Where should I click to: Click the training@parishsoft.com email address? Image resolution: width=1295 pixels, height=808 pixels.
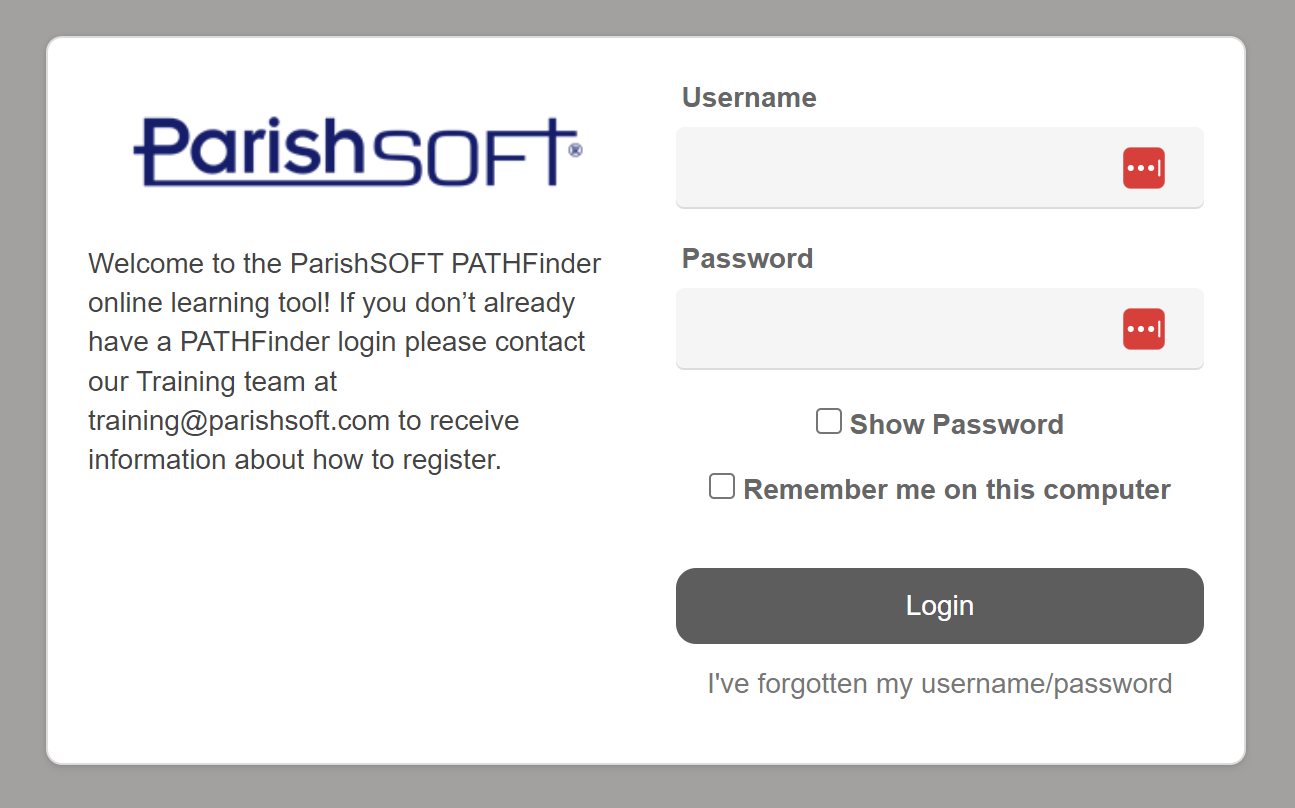point(239,421)
